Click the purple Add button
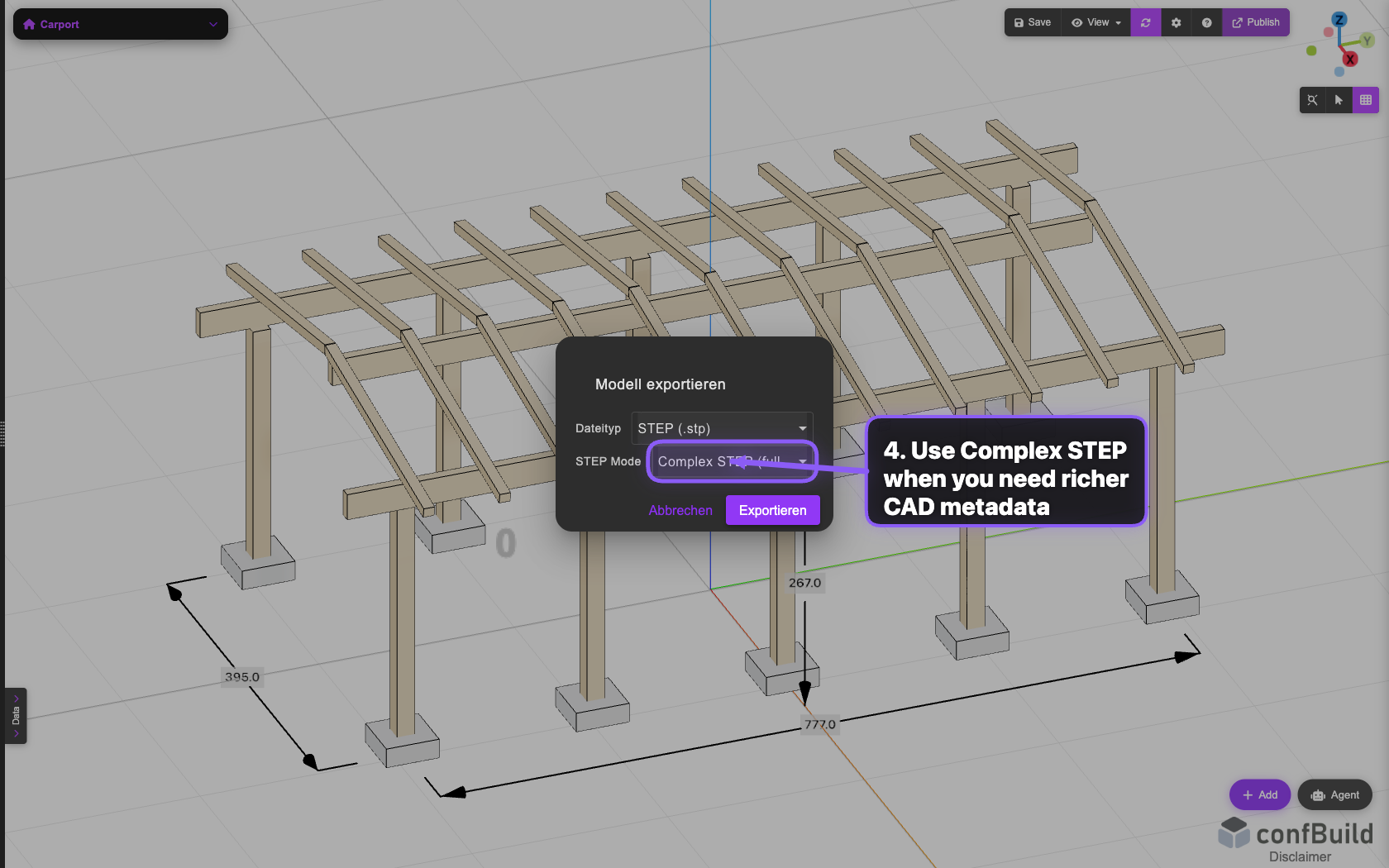This screenshot has height=868, width=1389. point(1259,794)
